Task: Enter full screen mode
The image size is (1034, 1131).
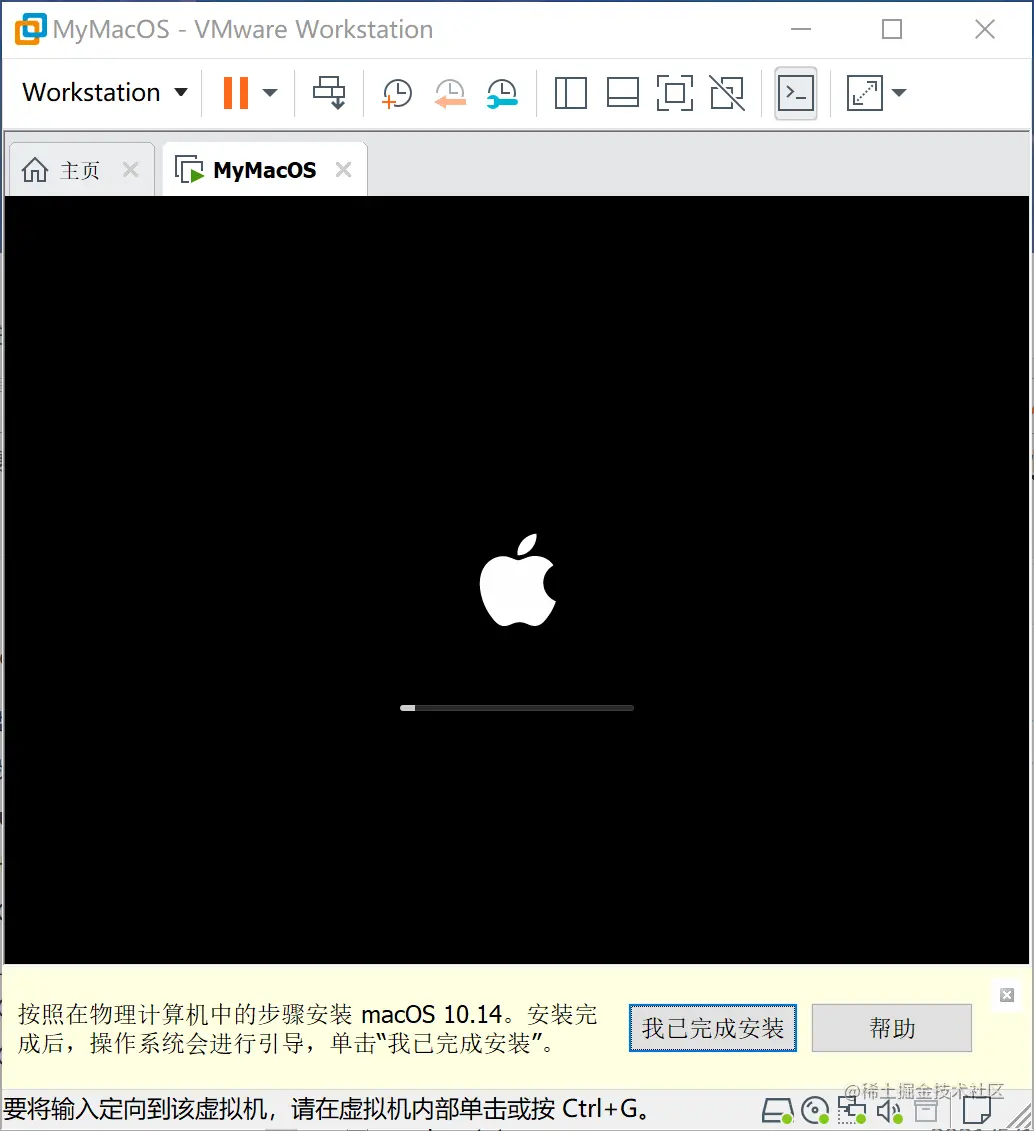Action: click(x=675, y=93)
